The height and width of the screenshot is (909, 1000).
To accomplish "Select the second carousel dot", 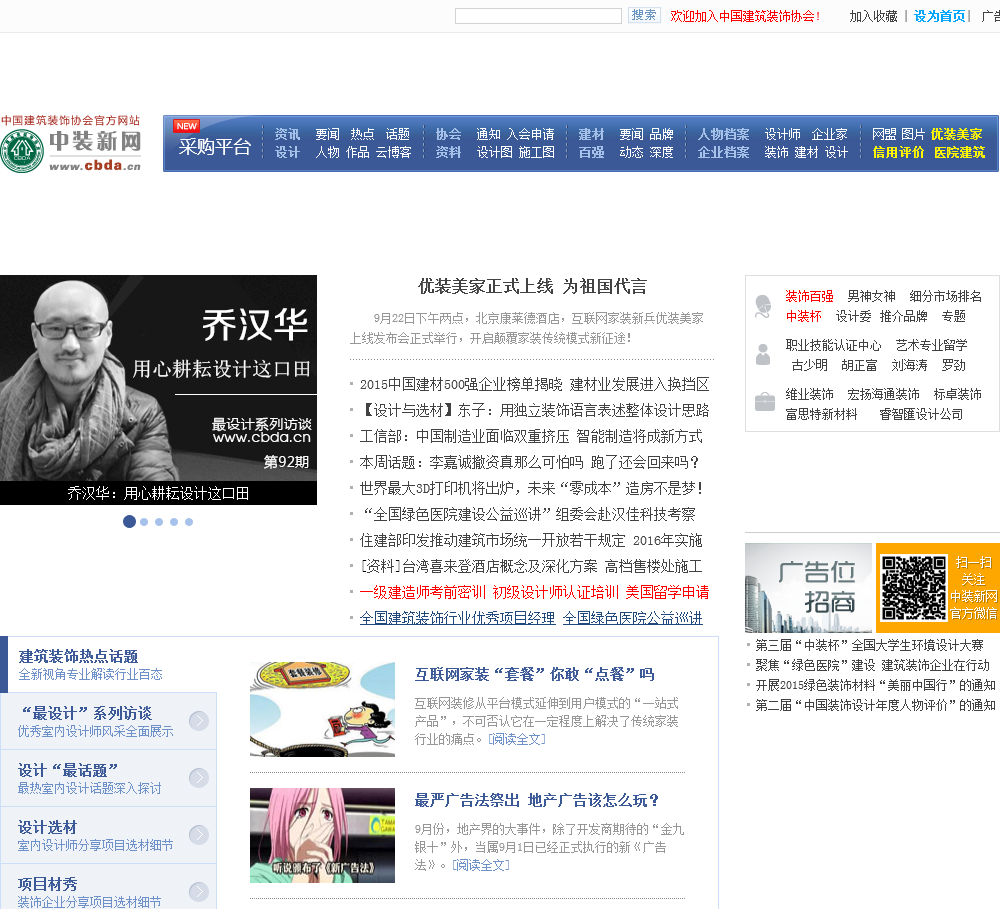I will point(144,522).
